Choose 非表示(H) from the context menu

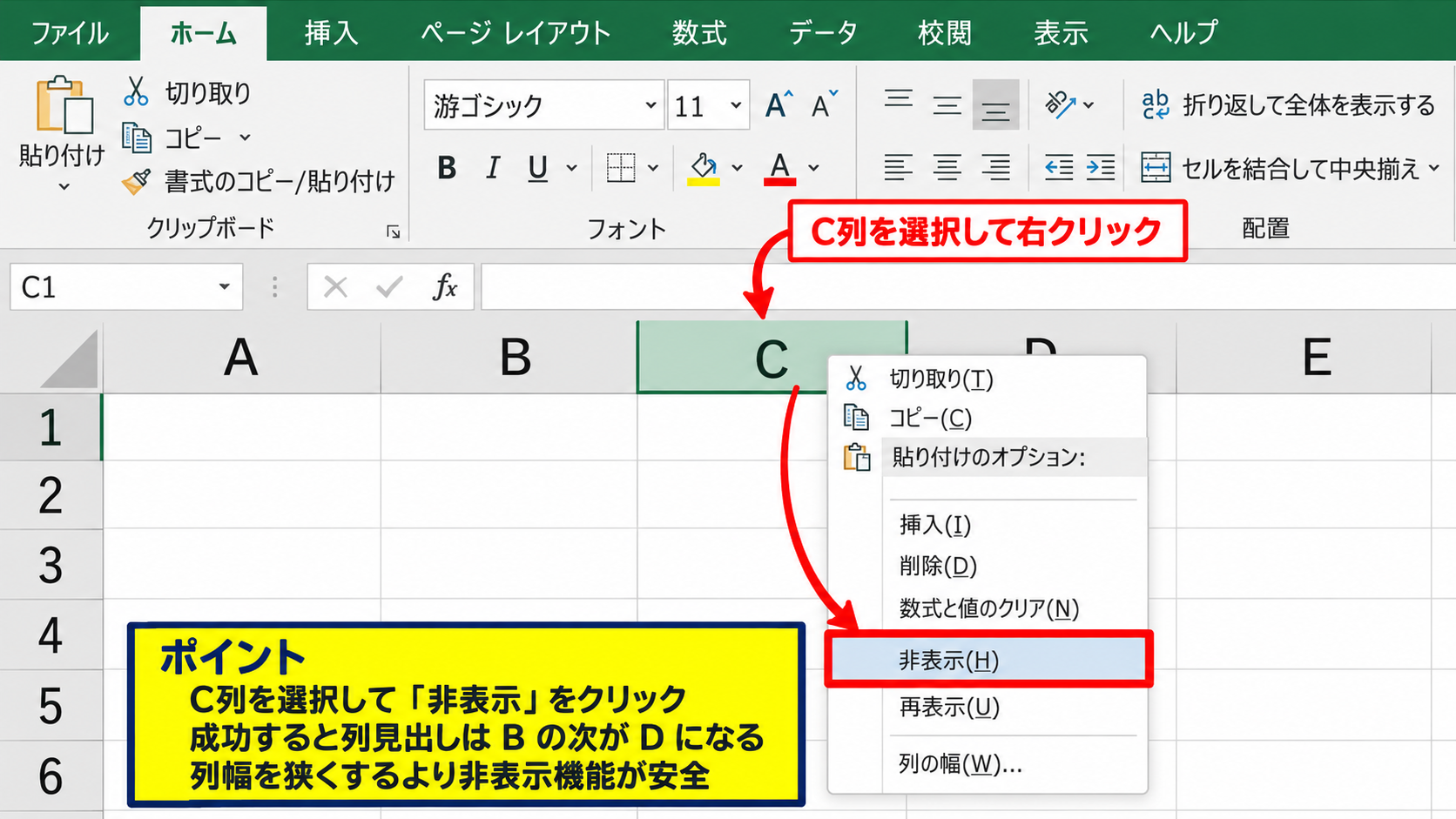988,660
